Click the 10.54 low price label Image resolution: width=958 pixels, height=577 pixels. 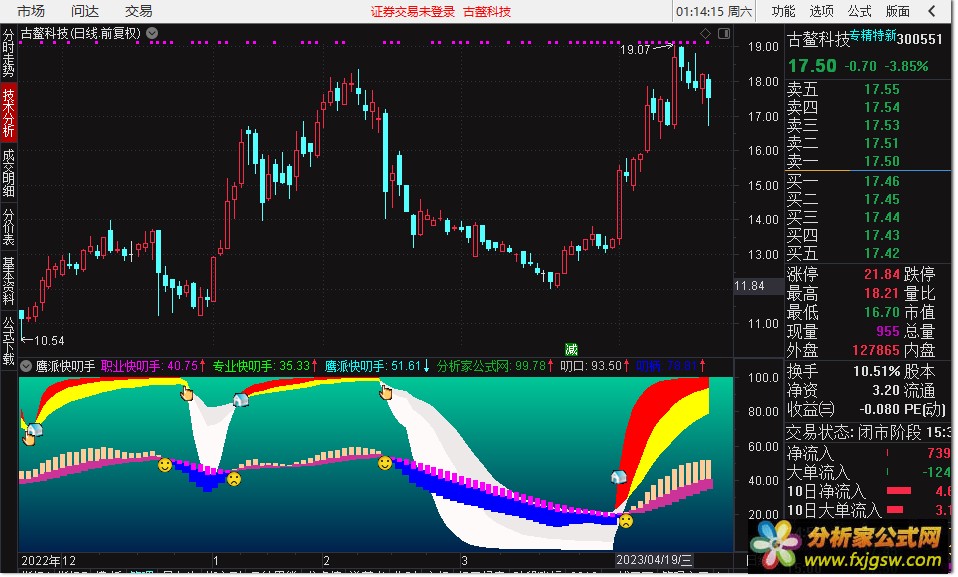[49, 340]
